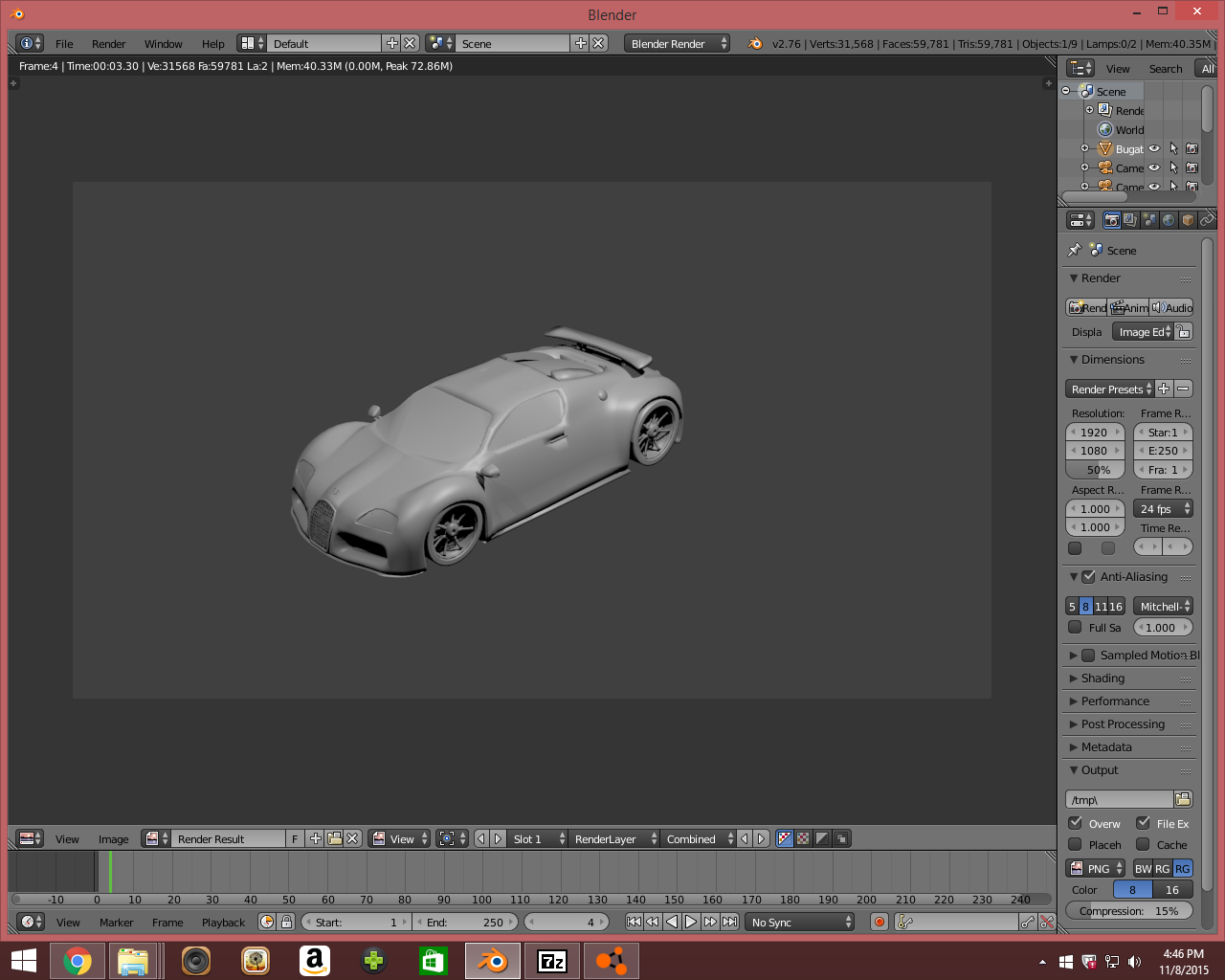
Task: Uncheck Overwrite output option
Action: pos(1075,823)
